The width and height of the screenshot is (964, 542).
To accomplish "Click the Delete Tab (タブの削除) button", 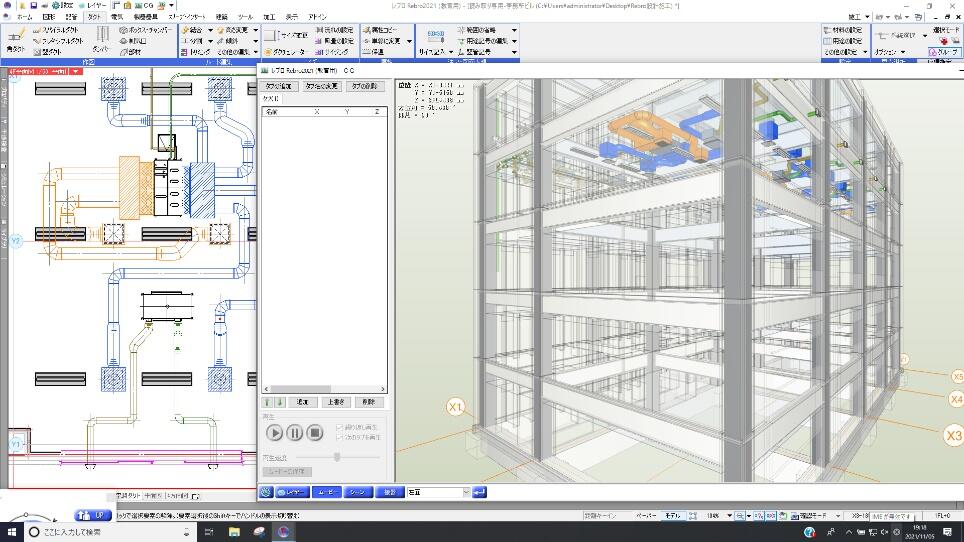I will (365, 86).
